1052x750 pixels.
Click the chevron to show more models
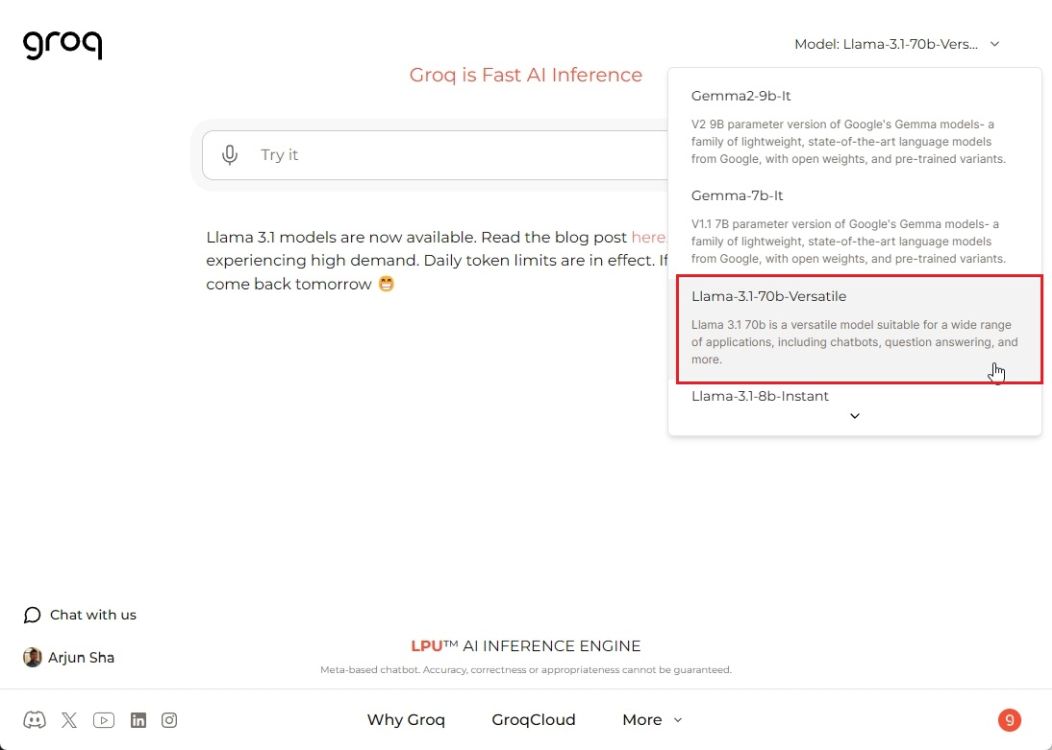point(855,416)
